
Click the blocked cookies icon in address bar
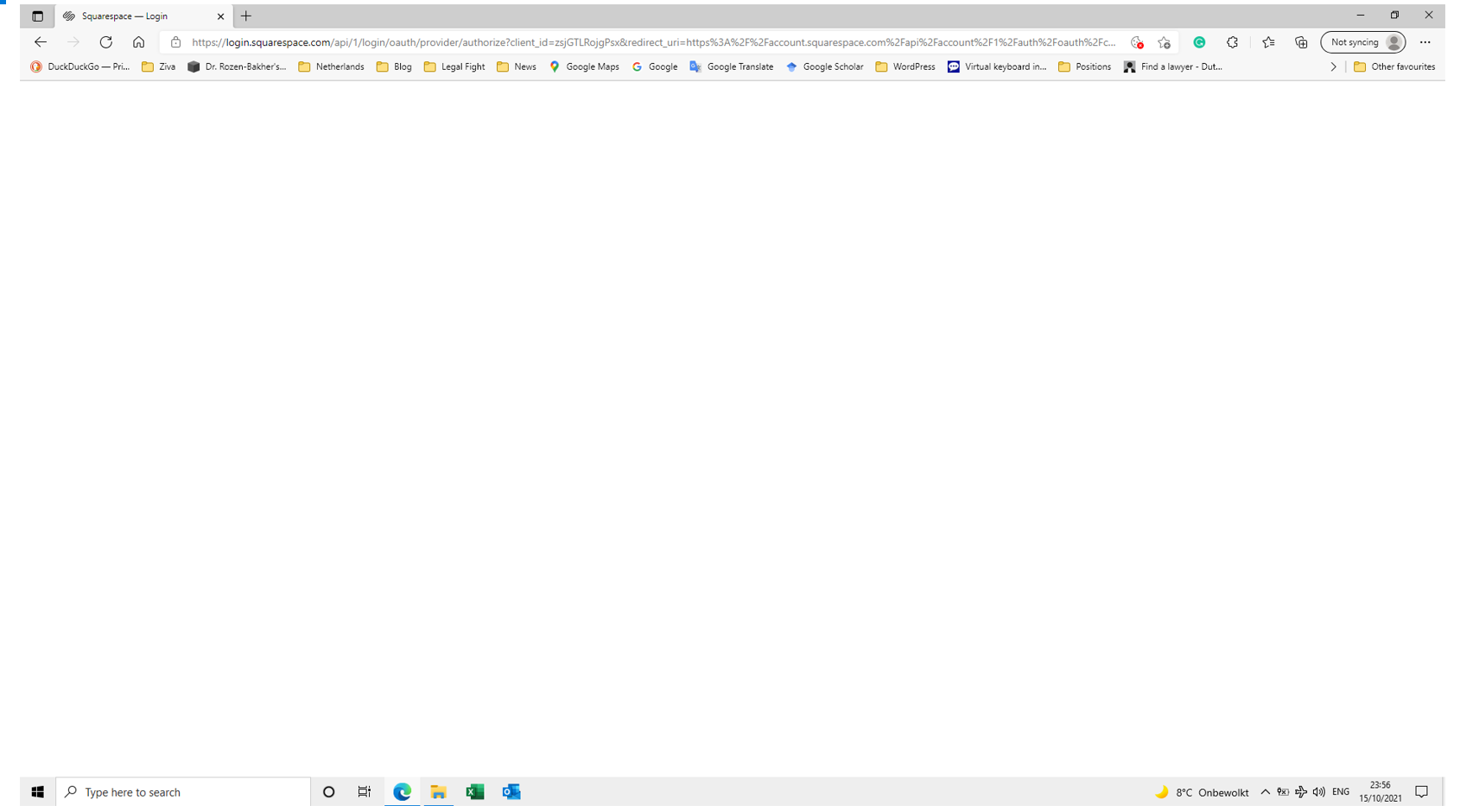click(1137, 41)
